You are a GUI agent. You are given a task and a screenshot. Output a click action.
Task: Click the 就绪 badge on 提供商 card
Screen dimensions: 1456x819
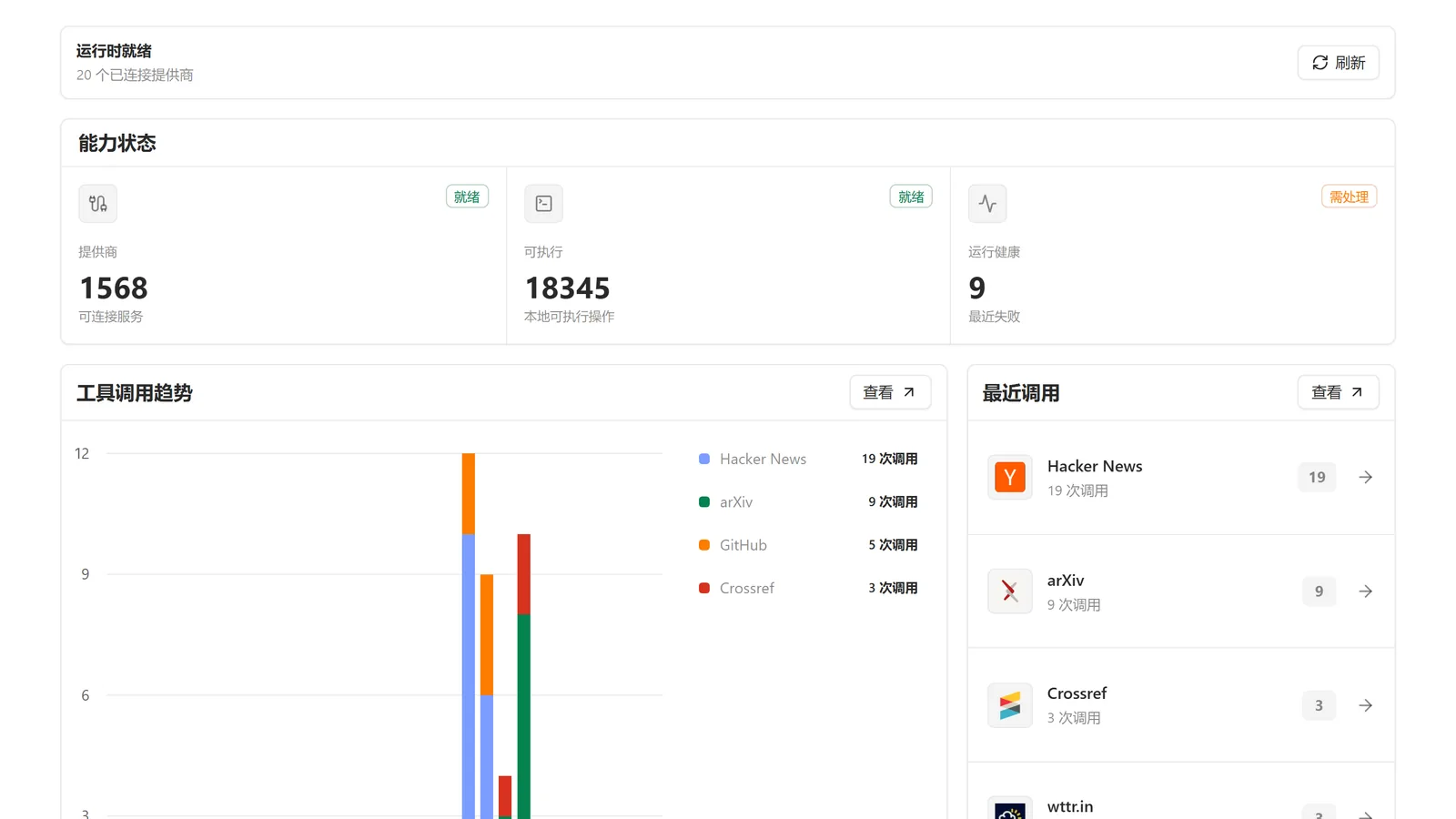[x=467, y=197]
